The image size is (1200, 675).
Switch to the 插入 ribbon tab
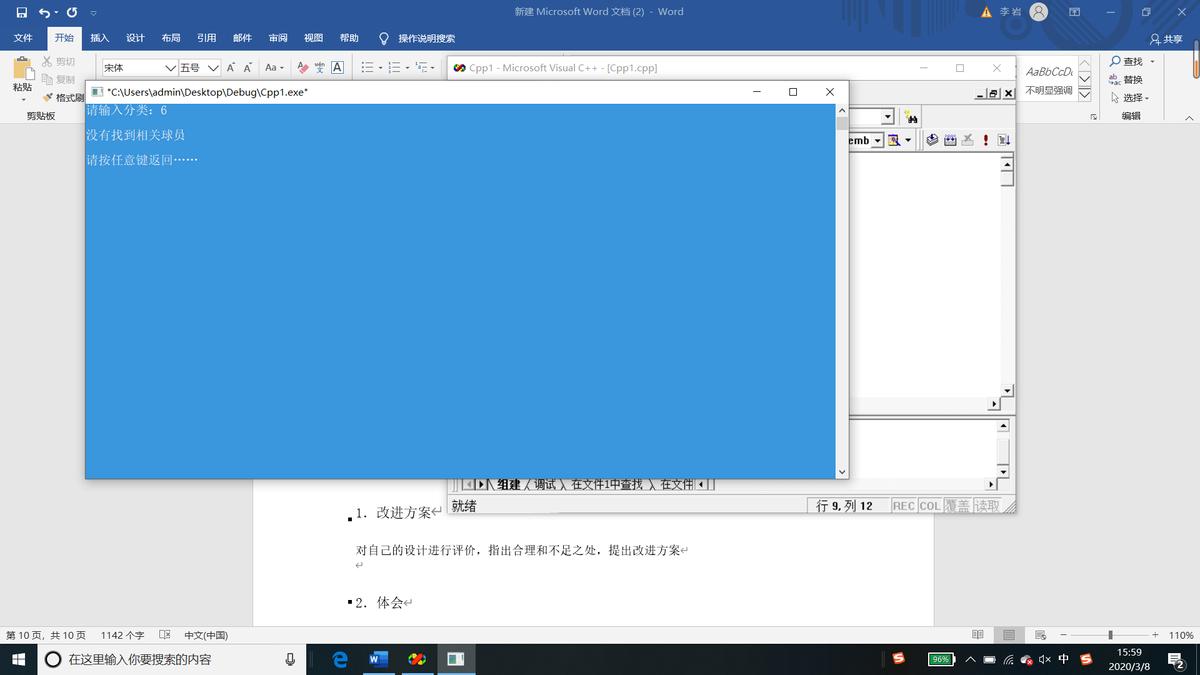pyautogui.click(x=99, y=37)
